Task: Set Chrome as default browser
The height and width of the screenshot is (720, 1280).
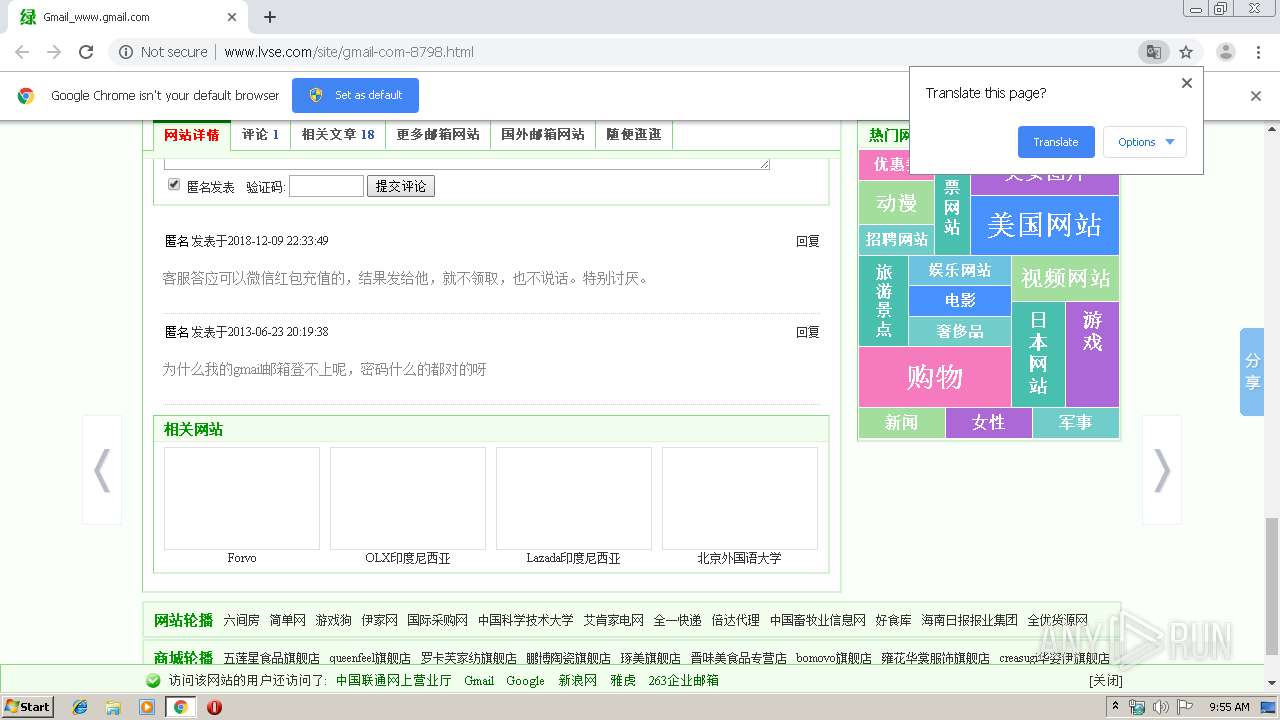Action: pyautogui.click(x=355, y=95)
